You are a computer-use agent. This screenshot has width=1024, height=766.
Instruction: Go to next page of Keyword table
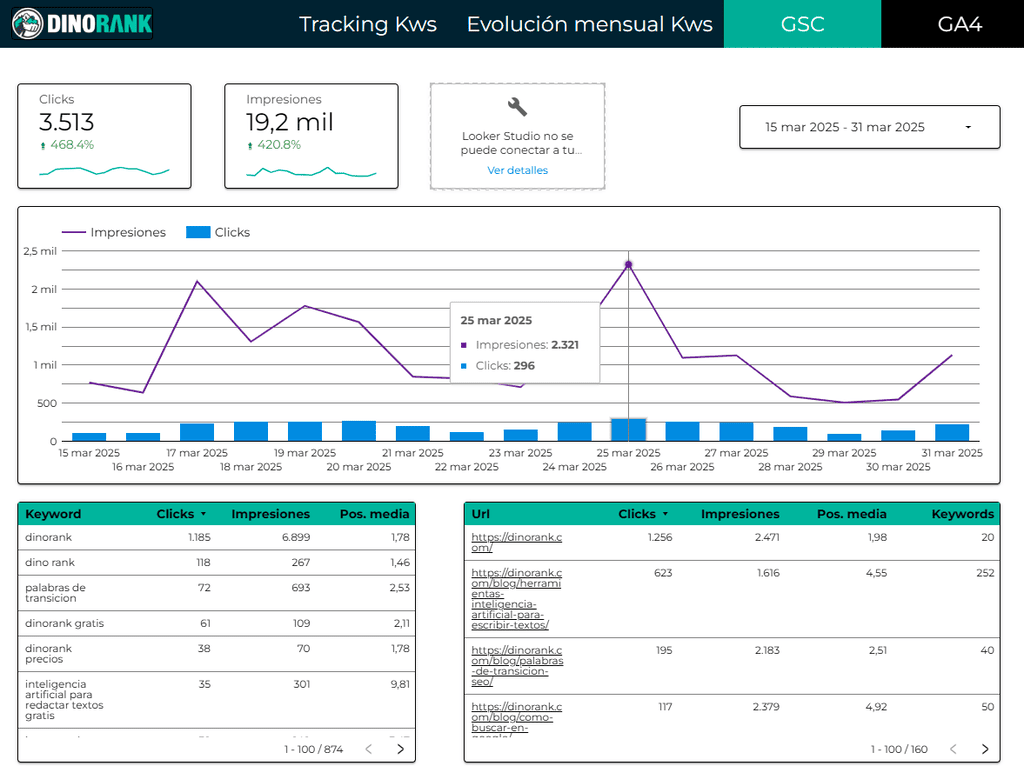[x=401, y=749]
